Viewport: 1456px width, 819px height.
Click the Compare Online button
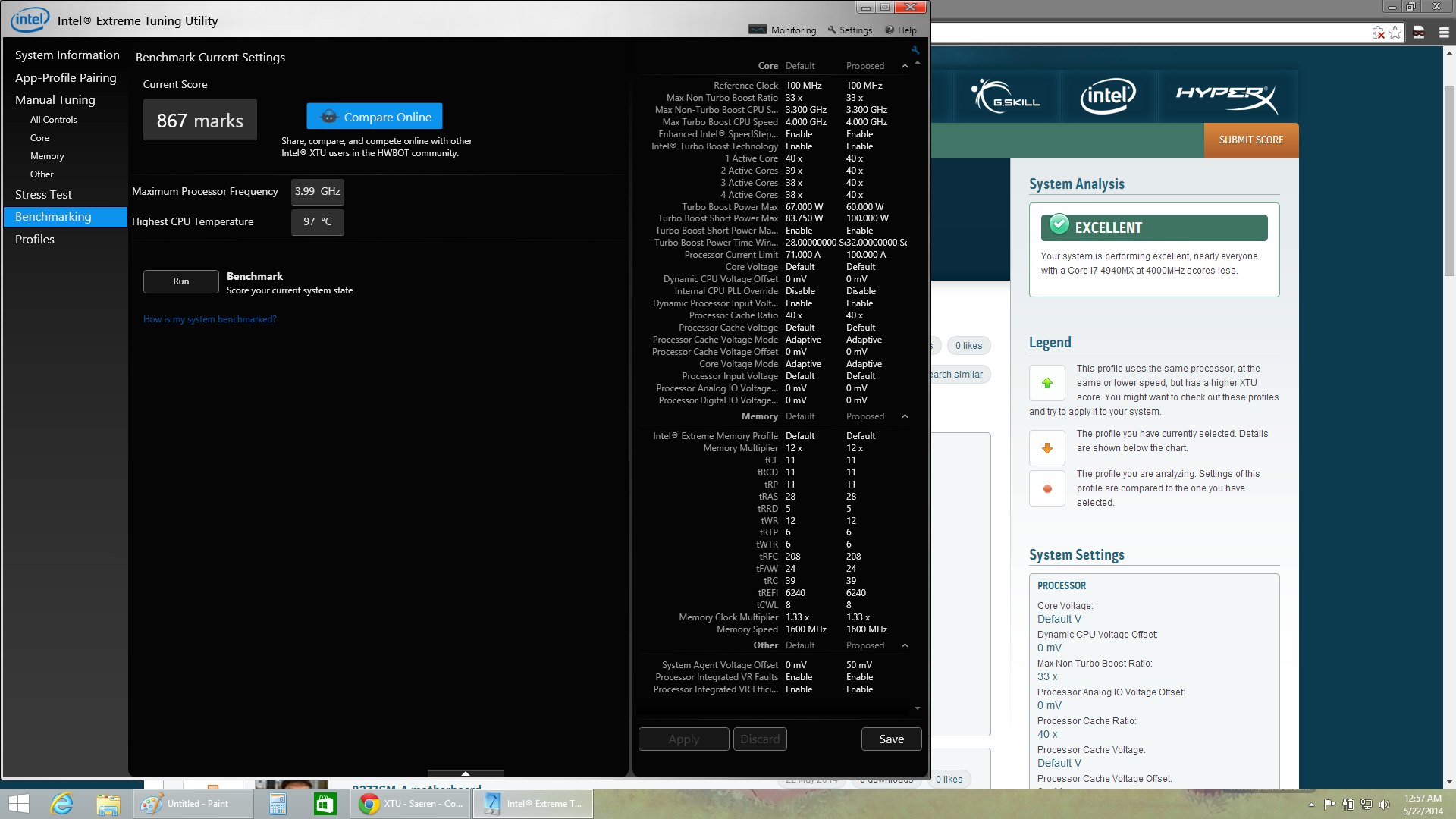tap(375, 117)
